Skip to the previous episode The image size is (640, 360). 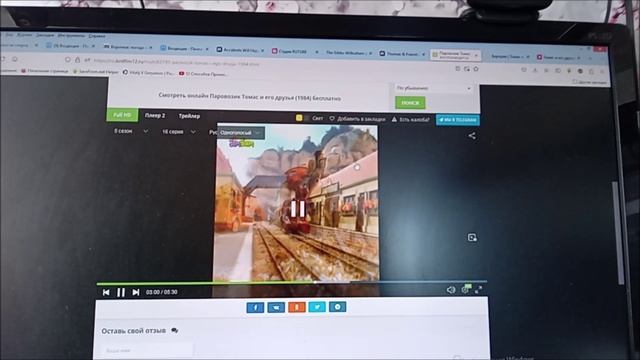coord(106,292)
